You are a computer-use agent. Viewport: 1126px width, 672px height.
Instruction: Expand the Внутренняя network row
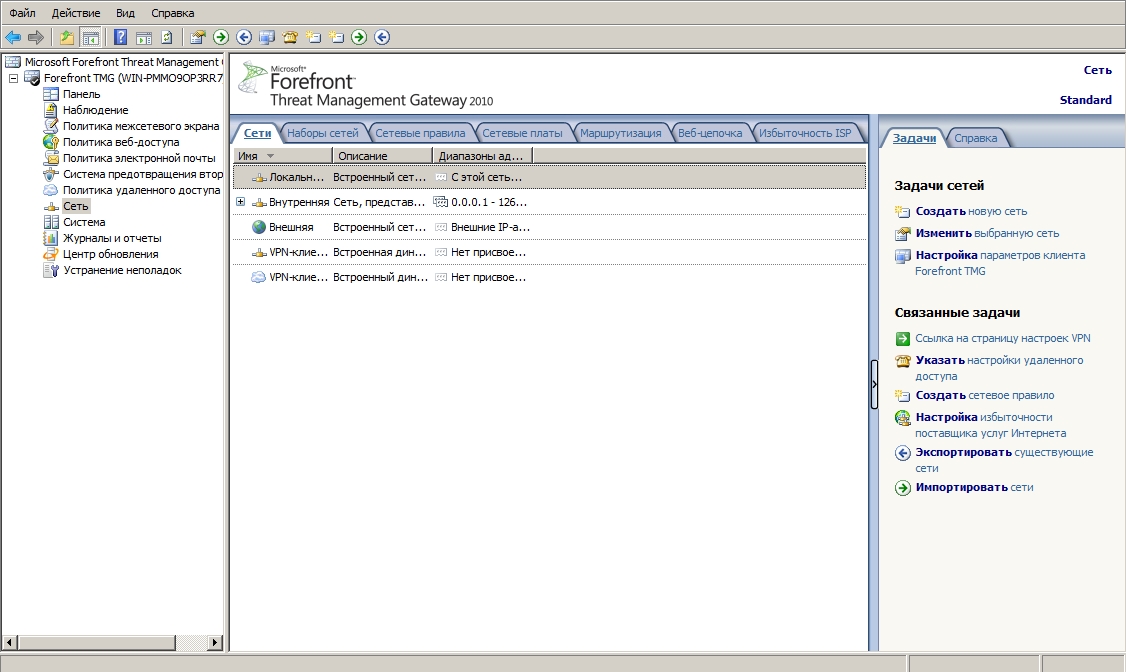coord(240,202)
